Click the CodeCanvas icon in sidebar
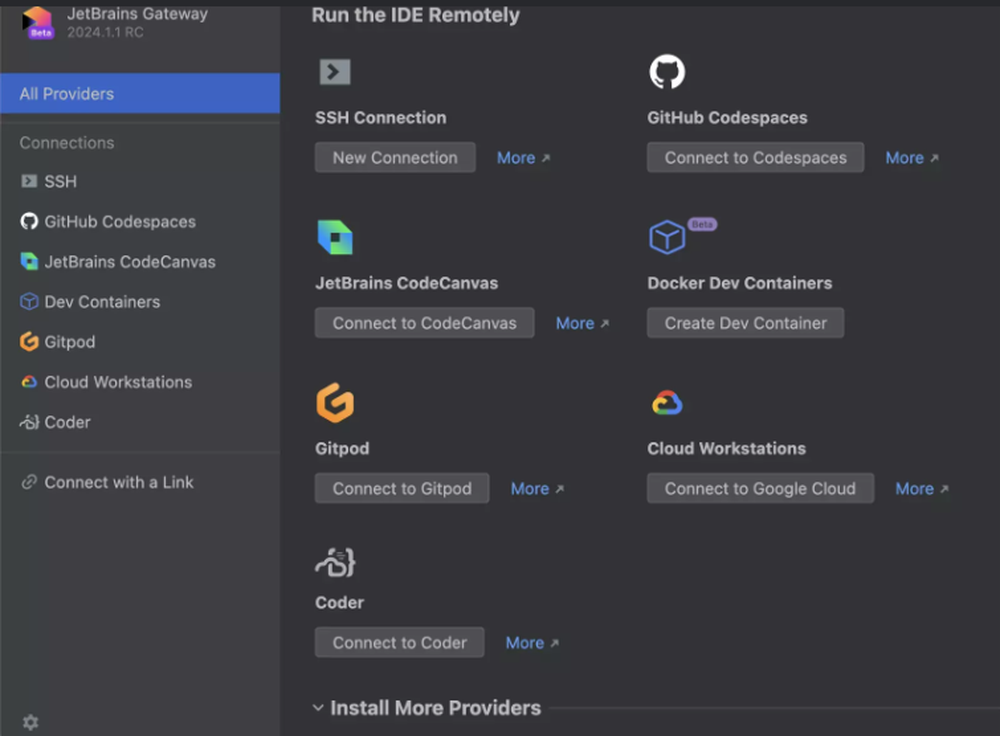The image size is (1000, 736). tap(29, 261)
